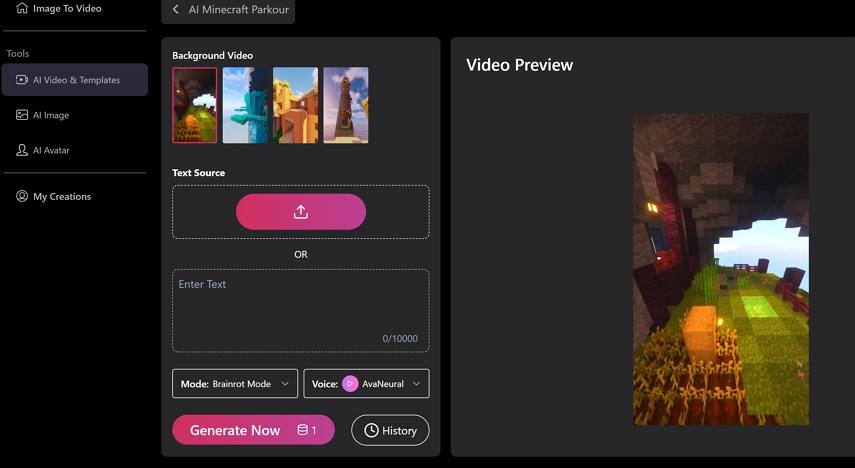Open the Voice: AvaNeural dropdown
855x468 pixels.
coord(366,383)
